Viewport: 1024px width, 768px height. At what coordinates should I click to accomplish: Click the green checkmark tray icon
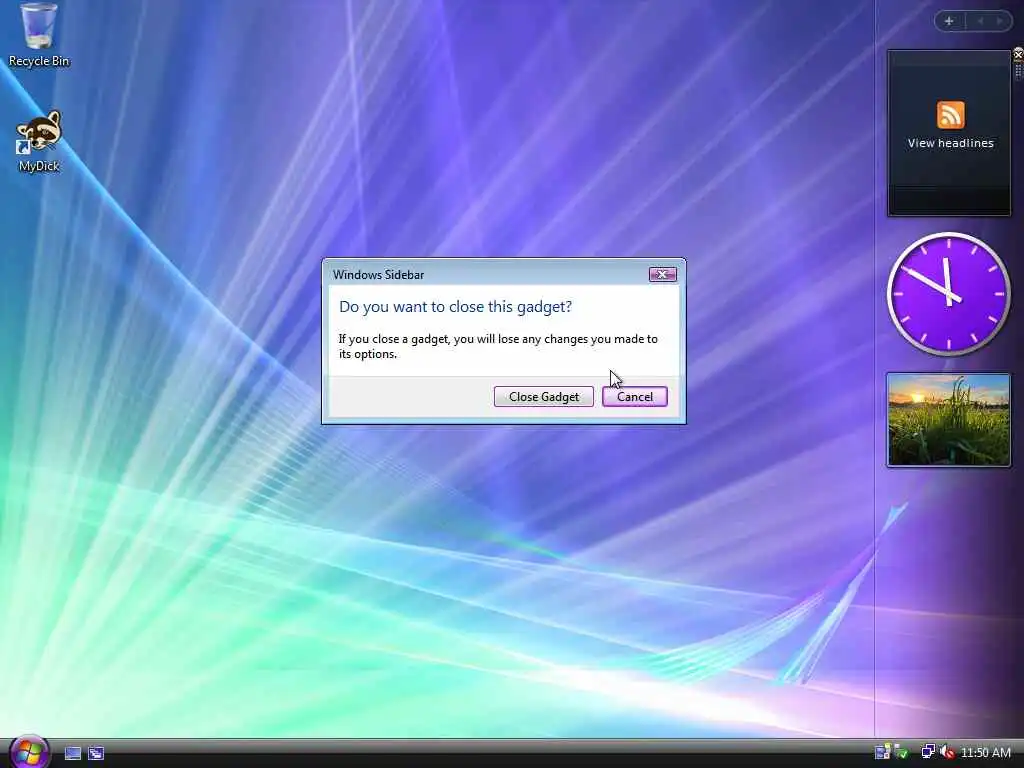pyautogui.click(x=902, y=752)
